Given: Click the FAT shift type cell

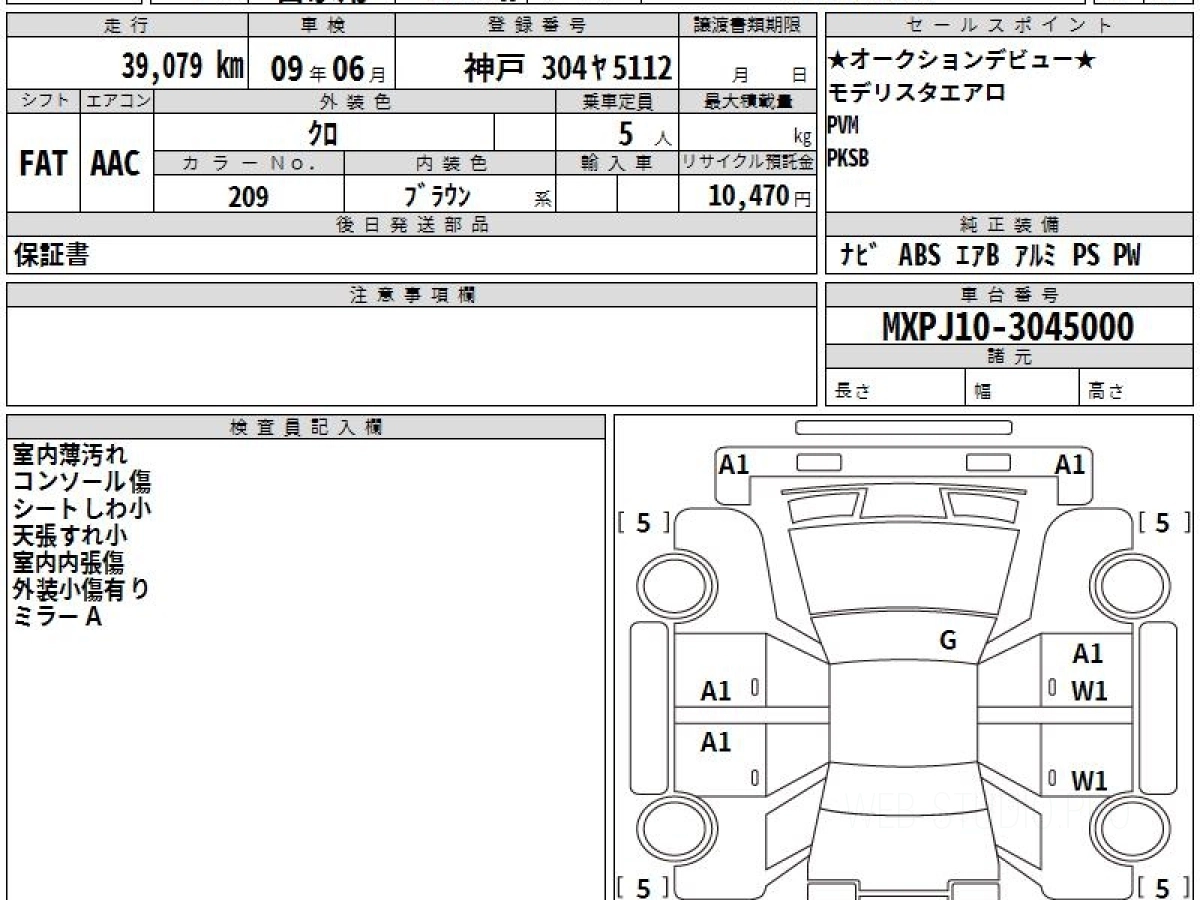Looking at the screenshot, I should 43,164.
